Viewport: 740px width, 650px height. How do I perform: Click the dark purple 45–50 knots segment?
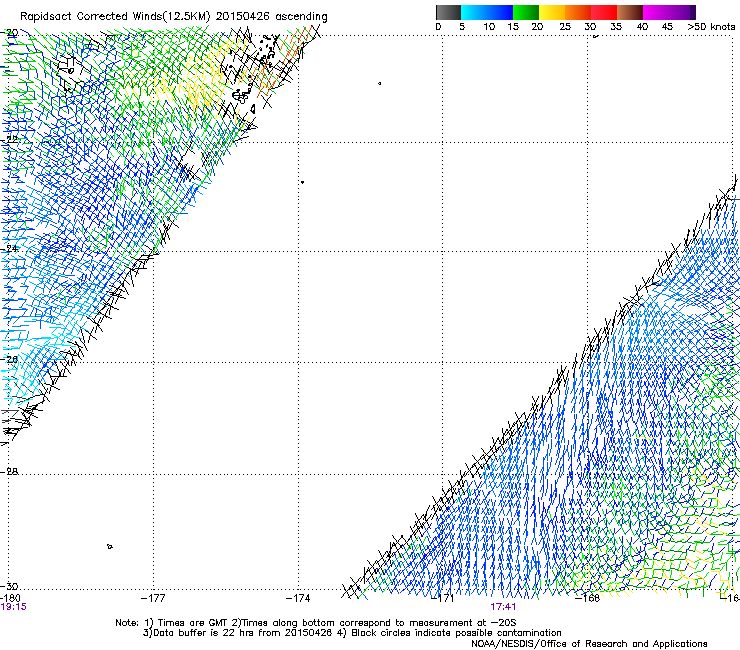tap(682, 12)
